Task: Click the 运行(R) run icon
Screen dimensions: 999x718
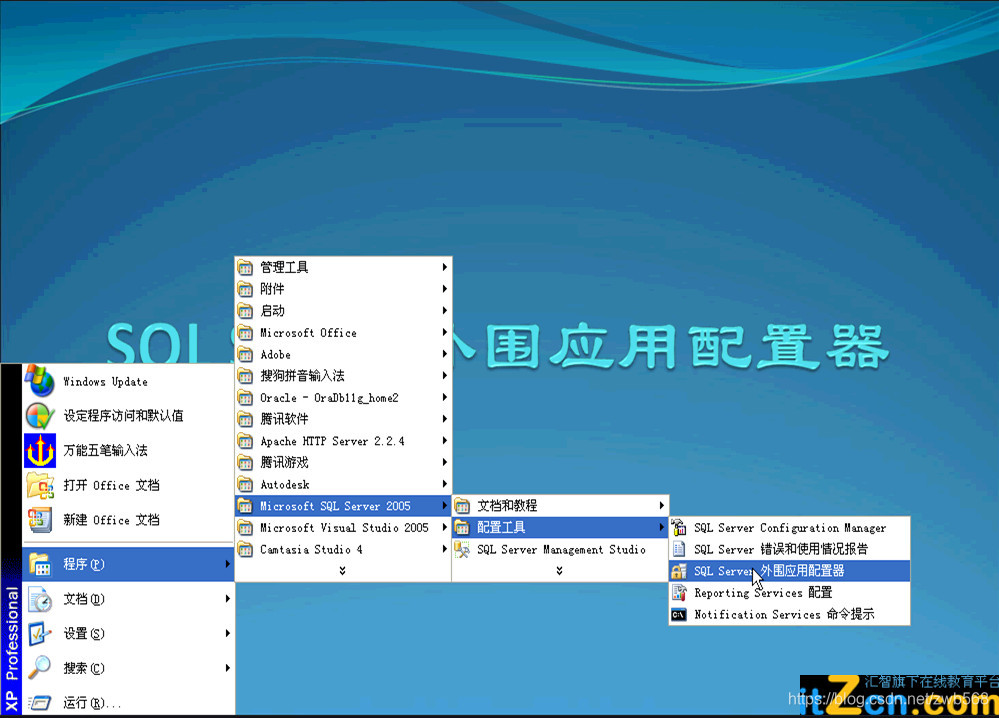Action: click(x=40, y=703)
